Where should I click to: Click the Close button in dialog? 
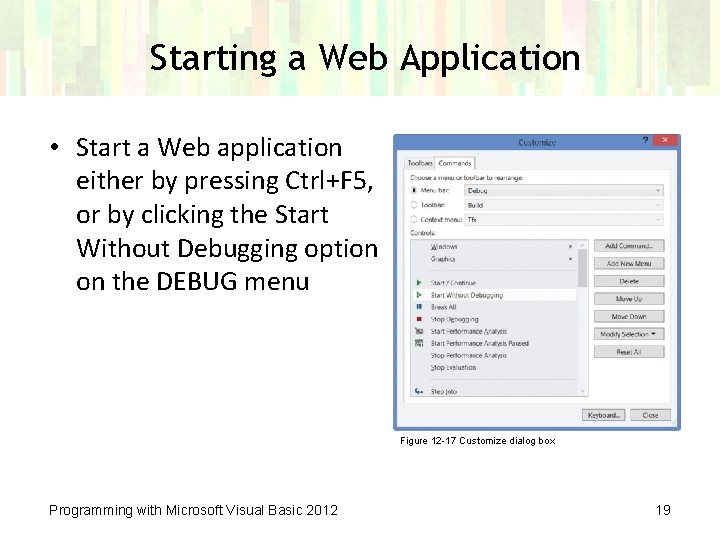pos(650,415)
